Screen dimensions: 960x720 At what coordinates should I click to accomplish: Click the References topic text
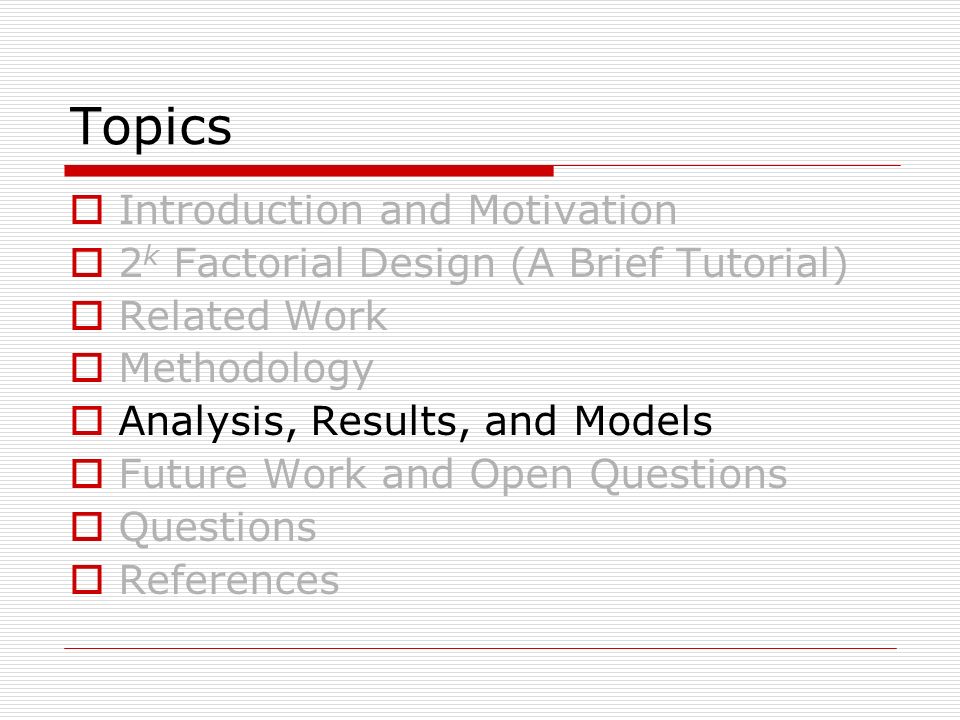tap(229, 580)
